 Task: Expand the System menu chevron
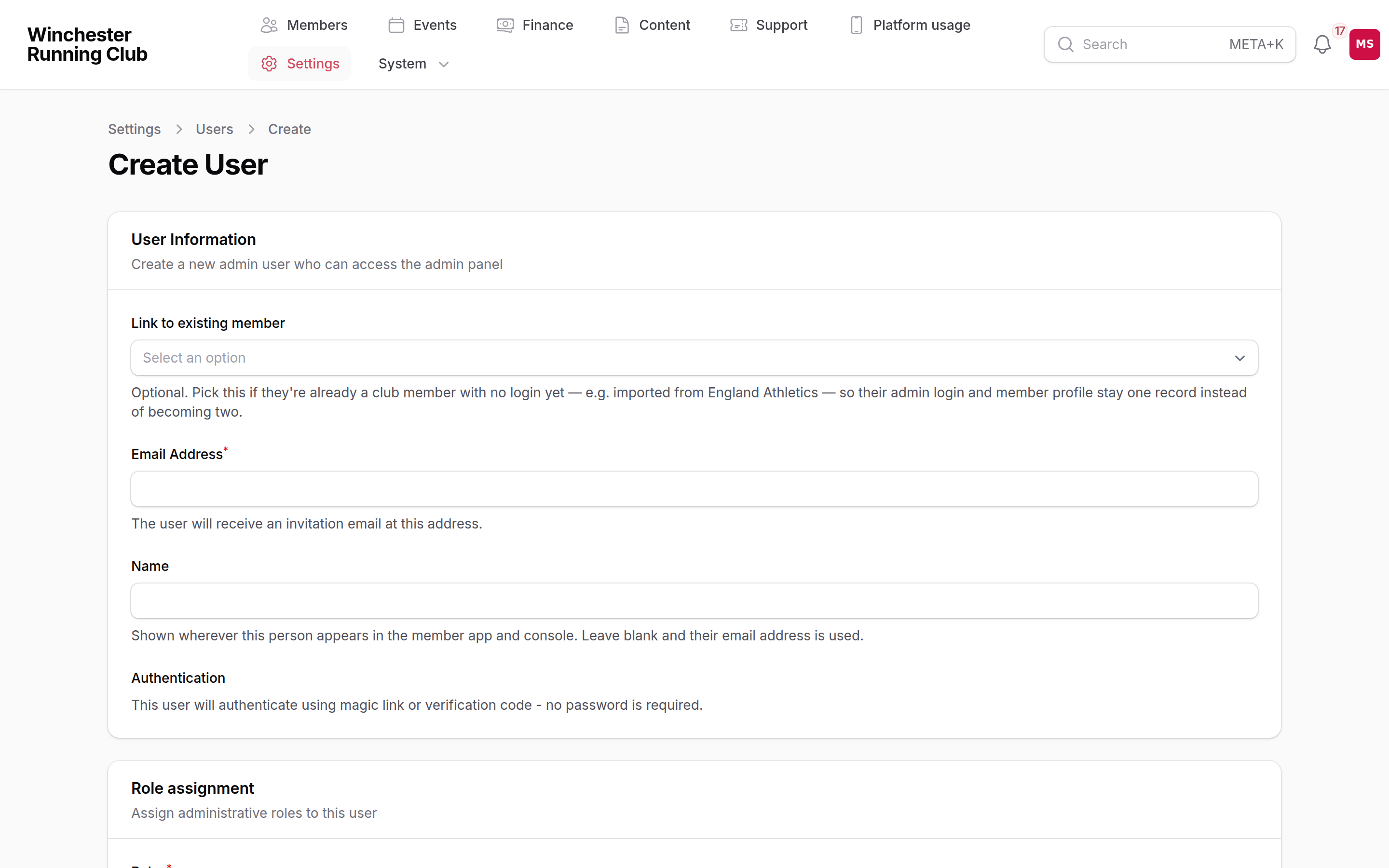[x=444, y=64]
